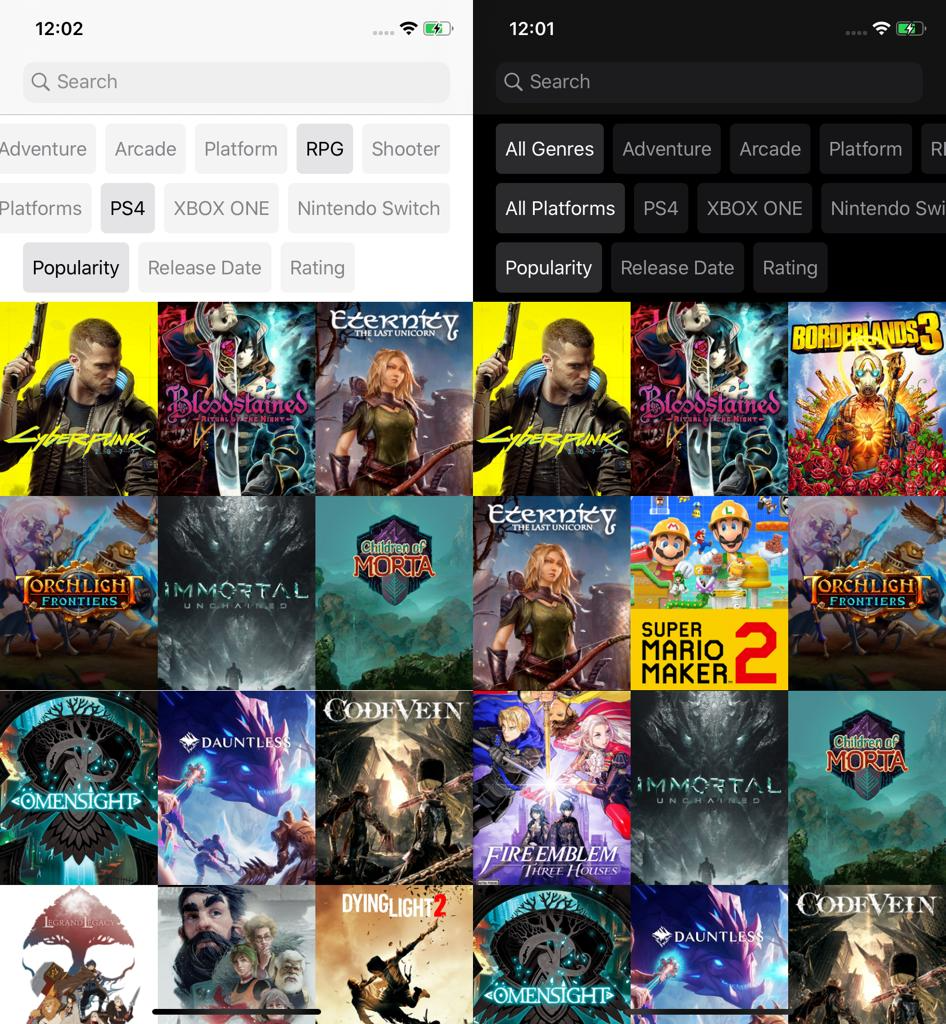
Task: Open Dauntless cover on light screen
Action: click(x=236, y=788)
